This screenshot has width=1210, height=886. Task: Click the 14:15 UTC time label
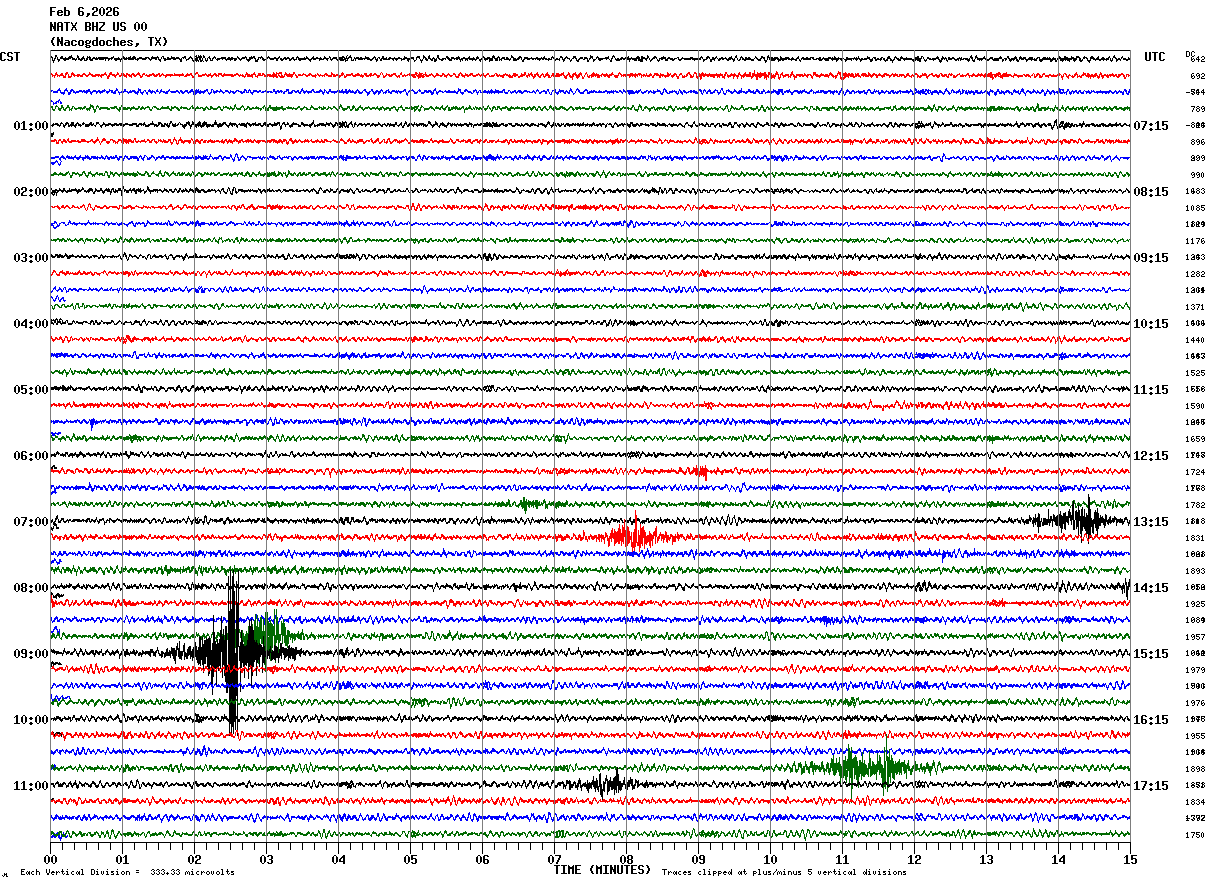pyautogui.click(x=1151, y=588)
